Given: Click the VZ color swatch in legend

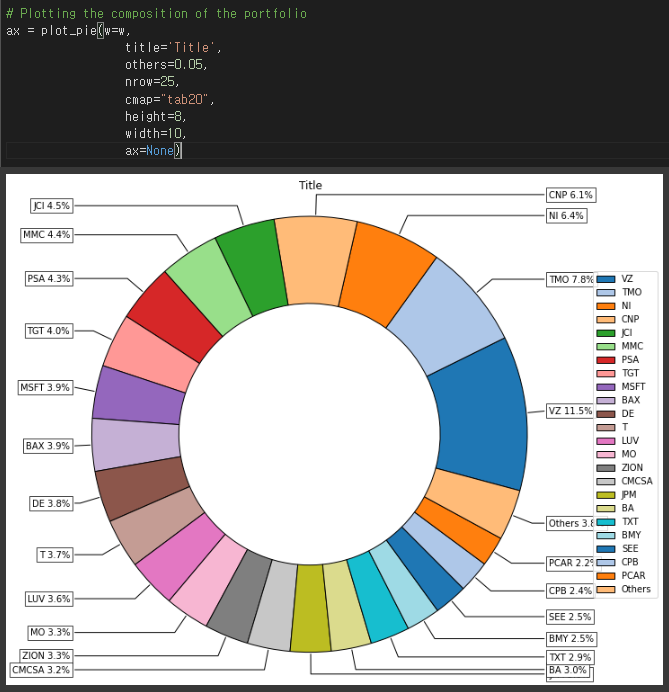Looking at the screenshot, I should [605, 279].
